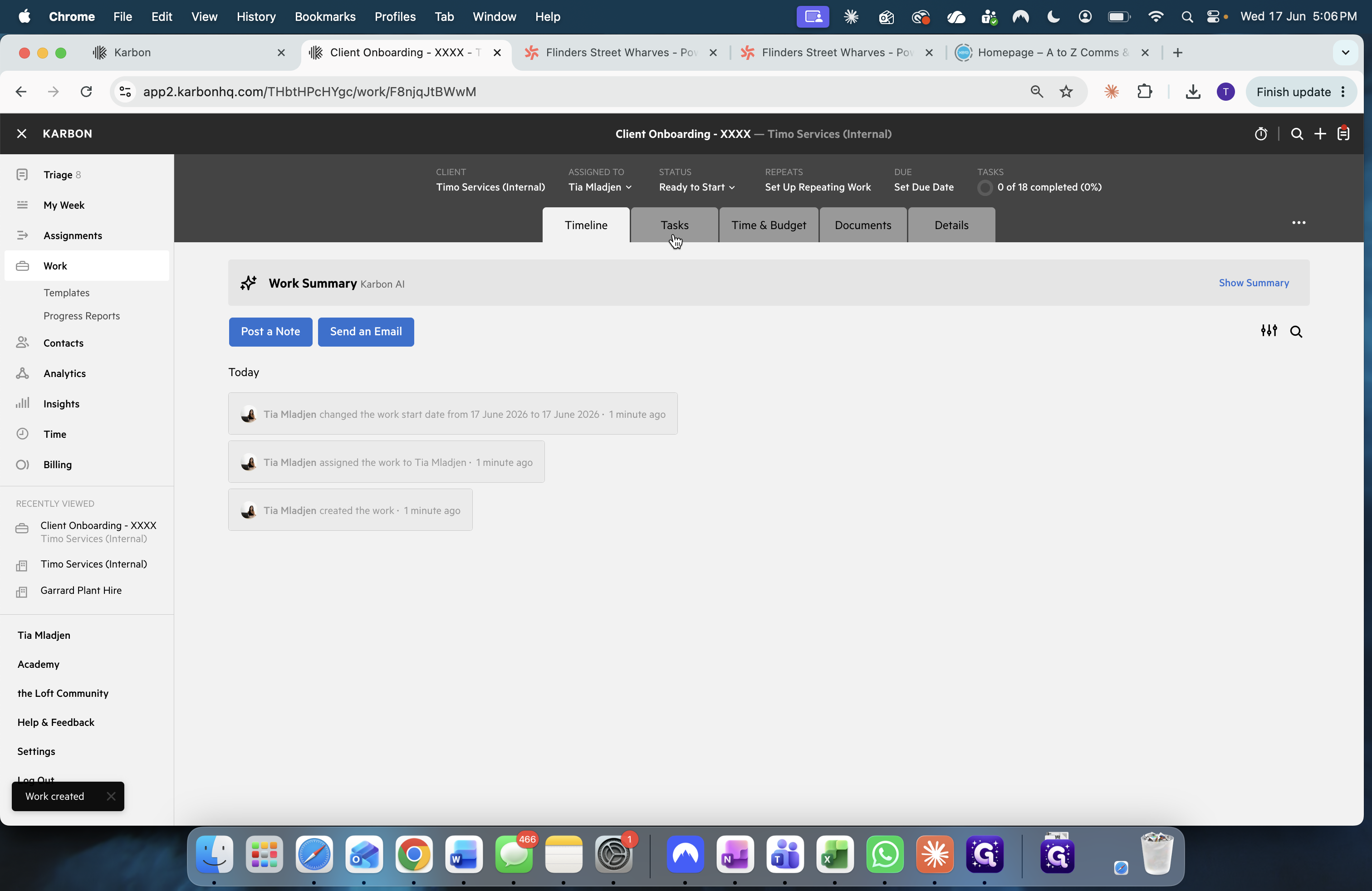The width and height of the screenshot is (1372, 891).
Task: Click the Show Summary link
Action: (1254, 283)
